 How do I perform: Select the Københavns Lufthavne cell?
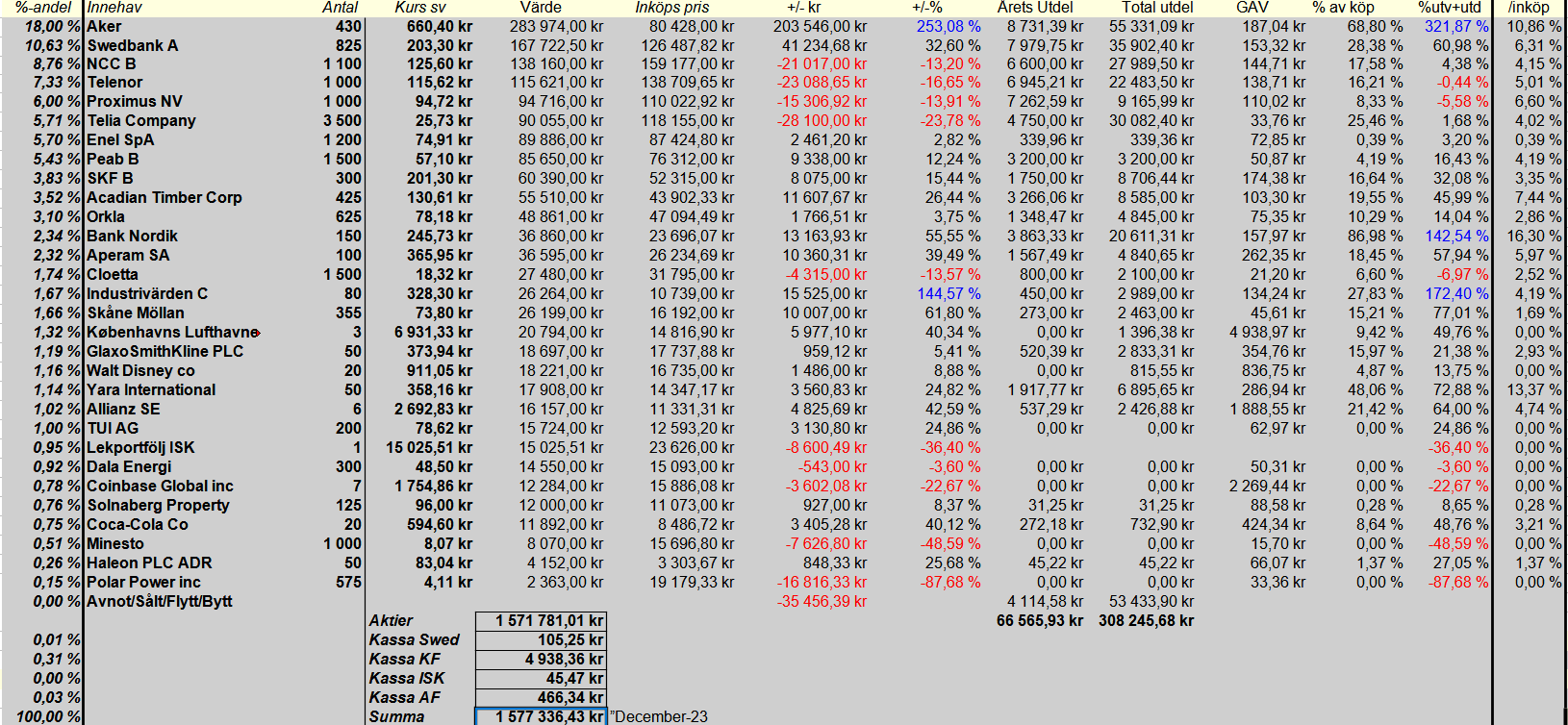(x=173, y=333)
